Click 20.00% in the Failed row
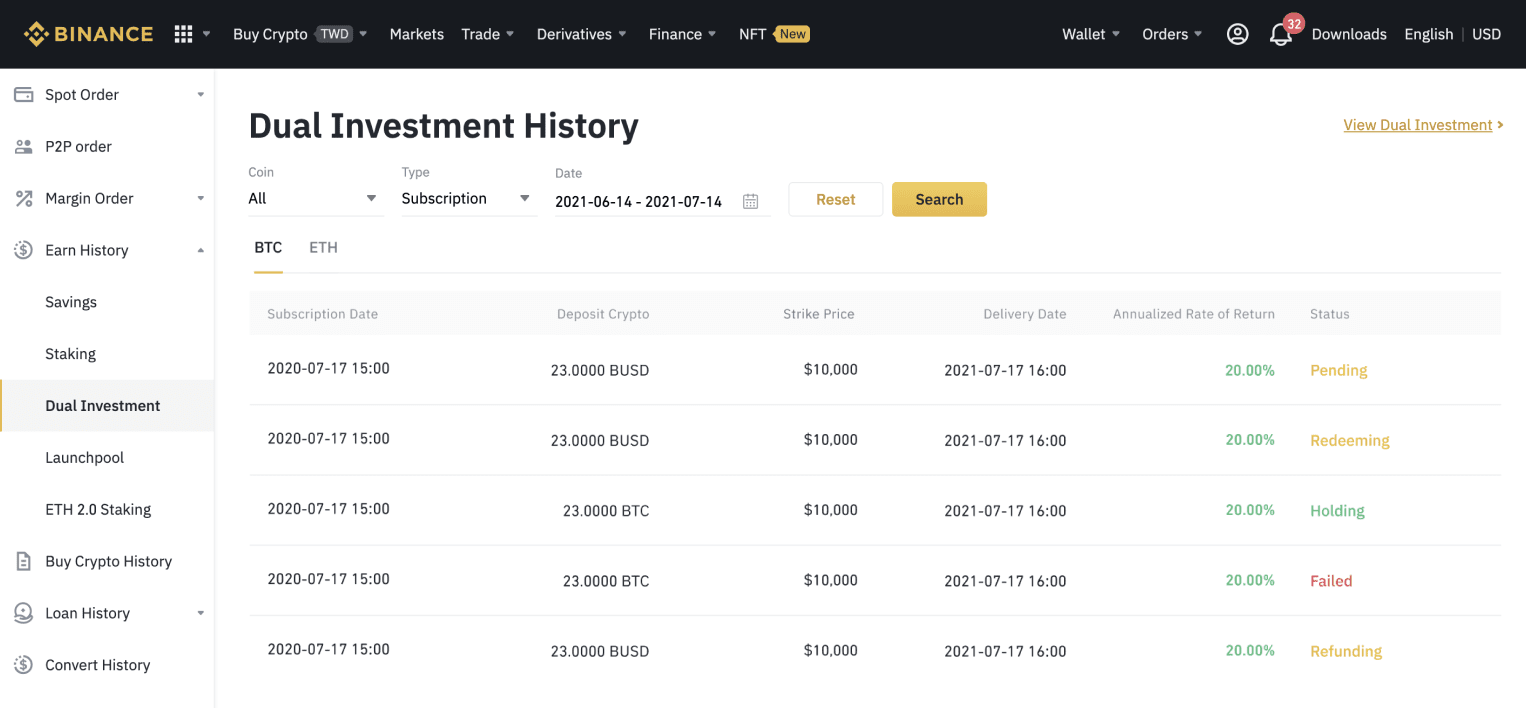The image size is (1526, 708). point(1250,580)
